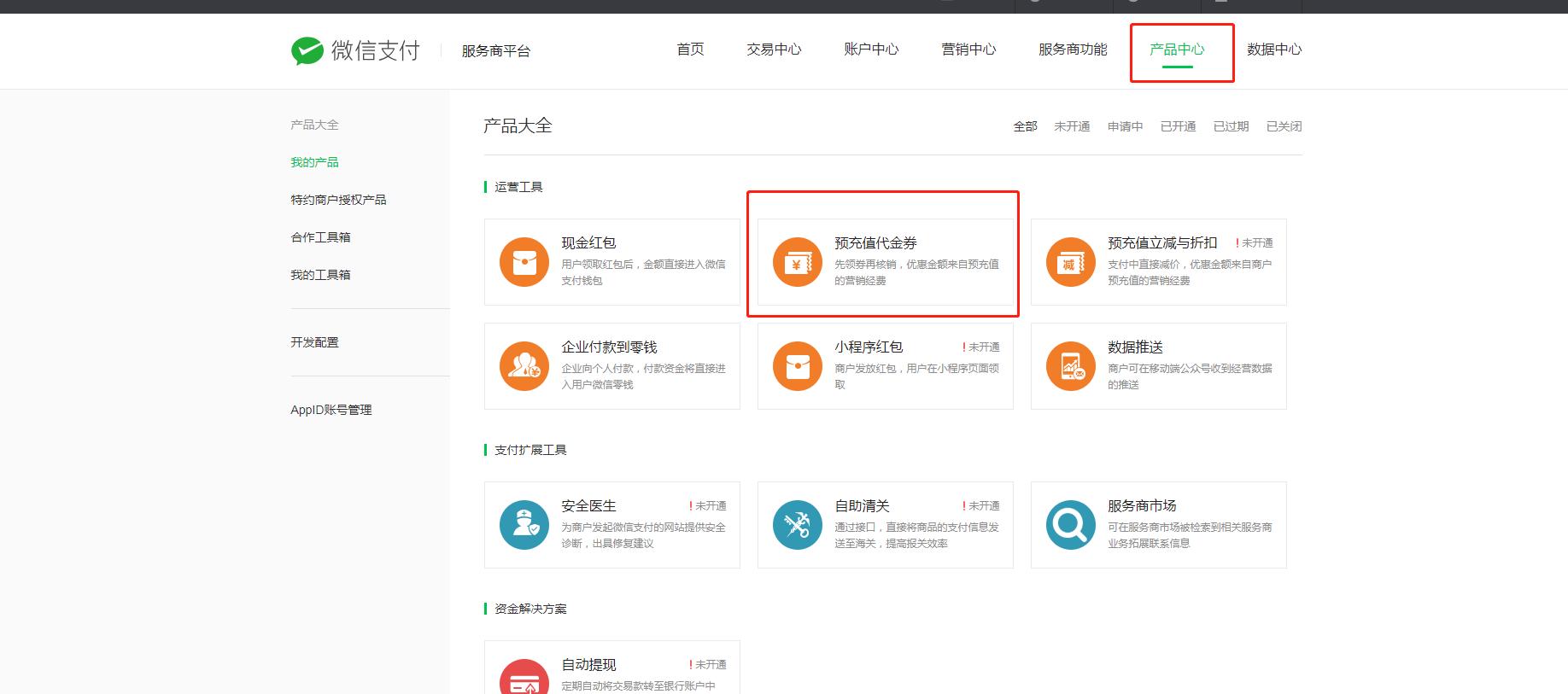
Task: Click the 数据推送 phone chart icon
Action: 1071,366
